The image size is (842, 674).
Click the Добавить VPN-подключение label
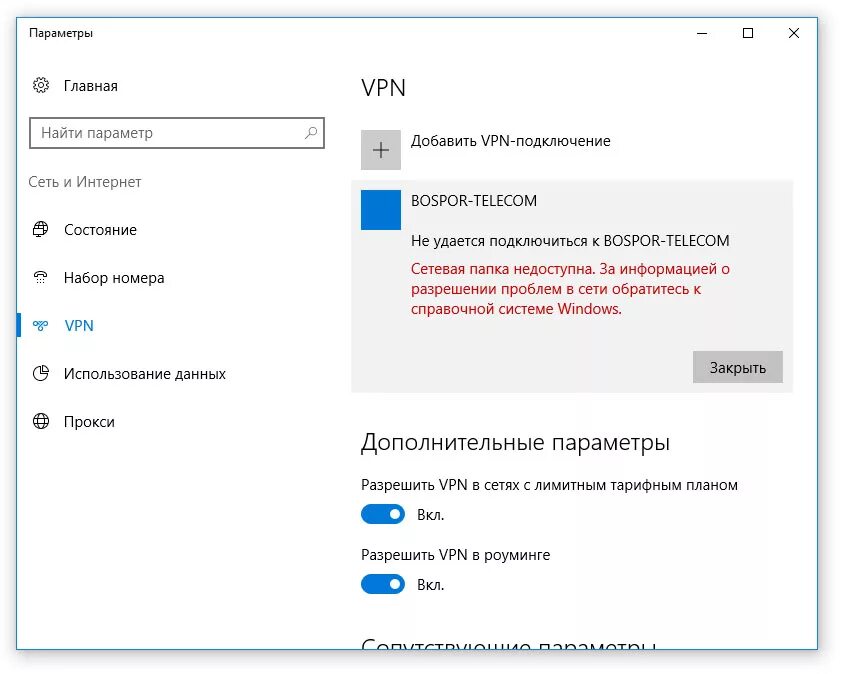[510, 141]
